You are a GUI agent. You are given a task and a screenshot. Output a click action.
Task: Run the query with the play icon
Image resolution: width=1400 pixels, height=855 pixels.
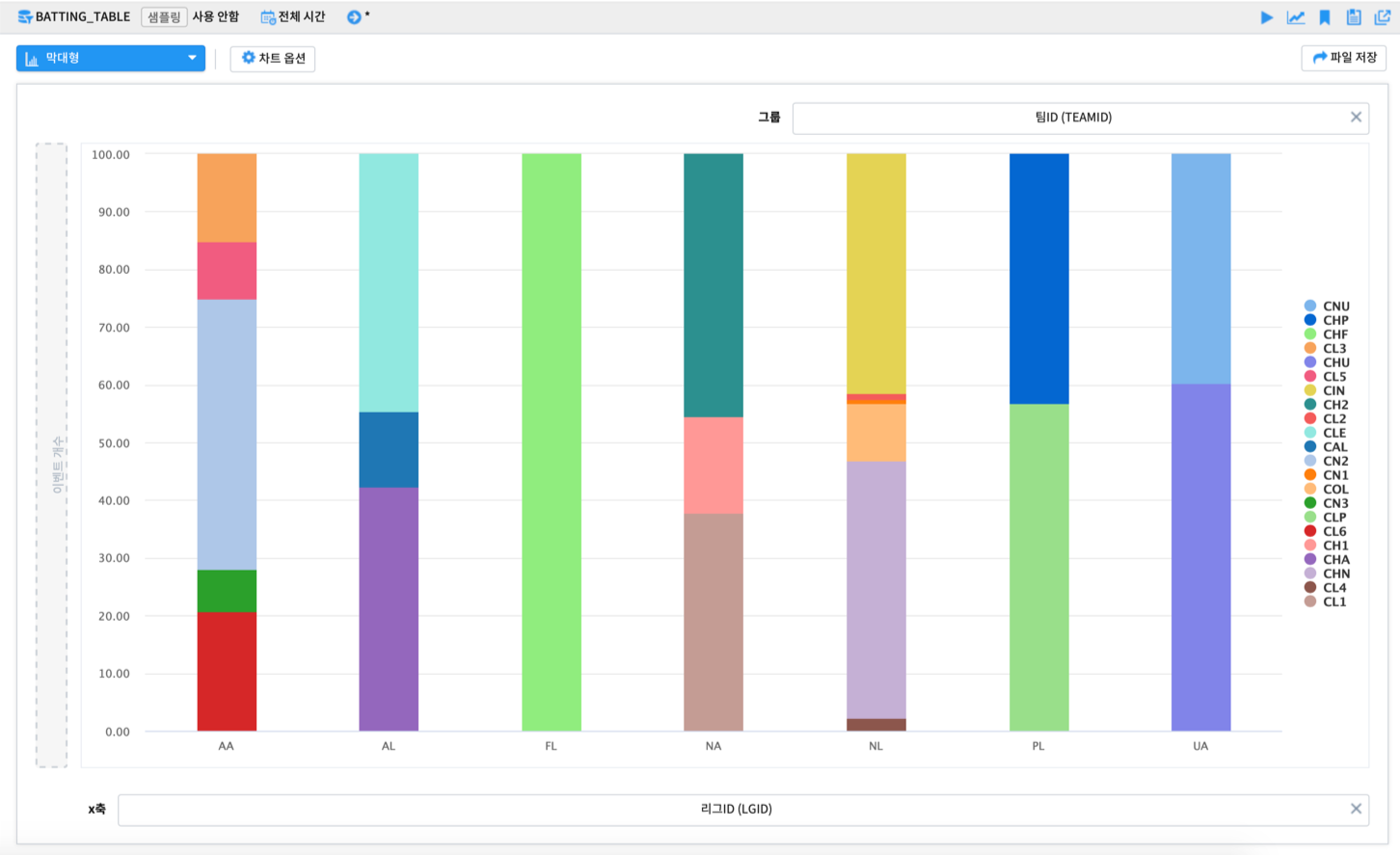pos(1267,17)
